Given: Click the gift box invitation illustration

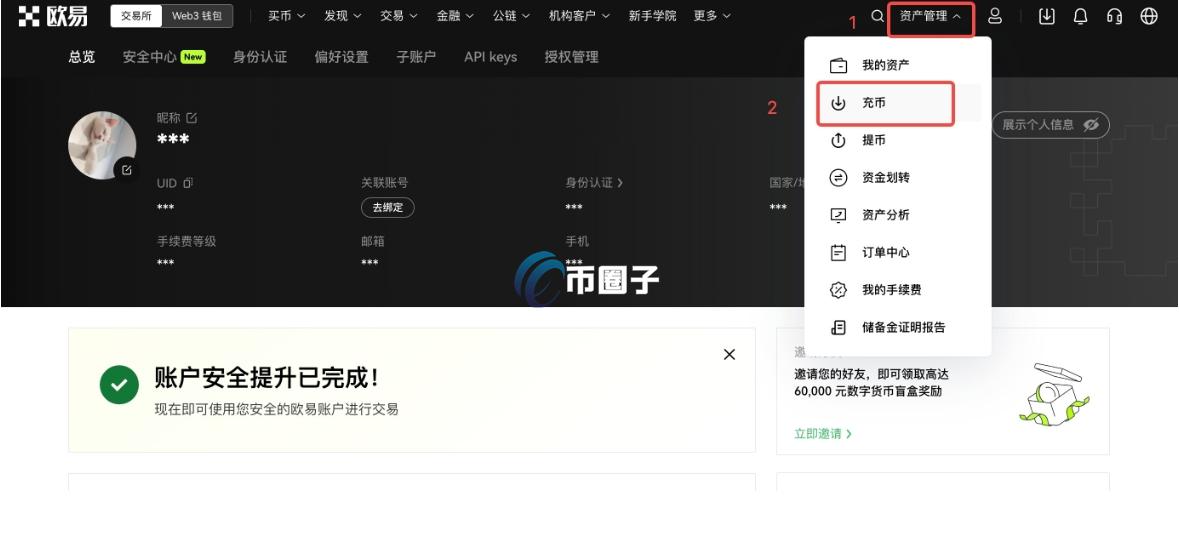Looking at the screenshot, I should click(1053, 394).
